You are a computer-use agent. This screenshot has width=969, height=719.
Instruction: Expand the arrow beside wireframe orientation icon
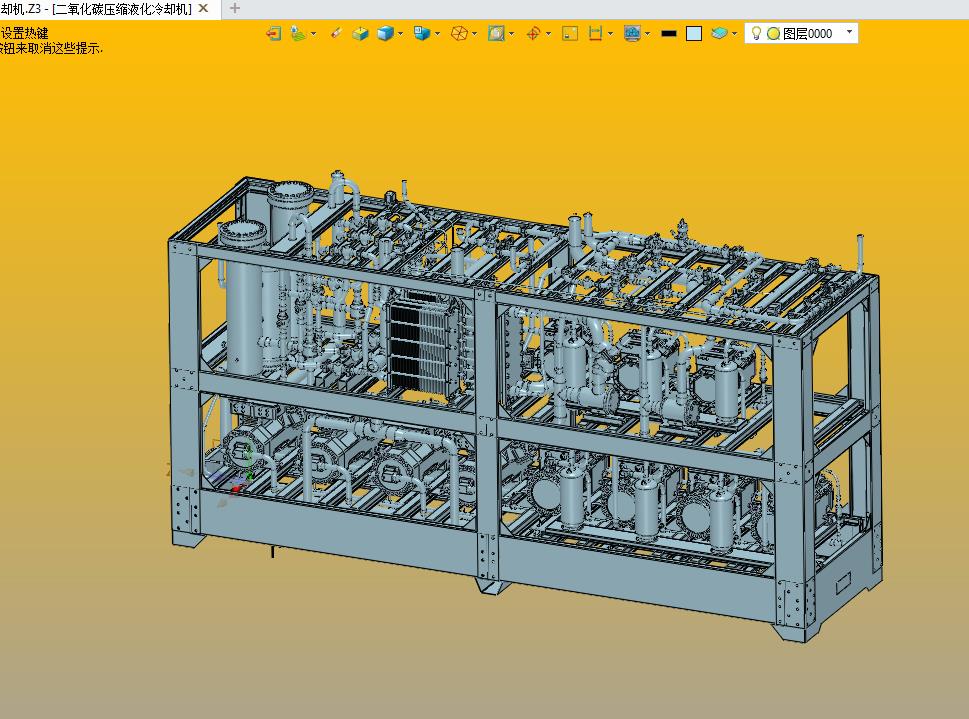[x=474, y=33]
